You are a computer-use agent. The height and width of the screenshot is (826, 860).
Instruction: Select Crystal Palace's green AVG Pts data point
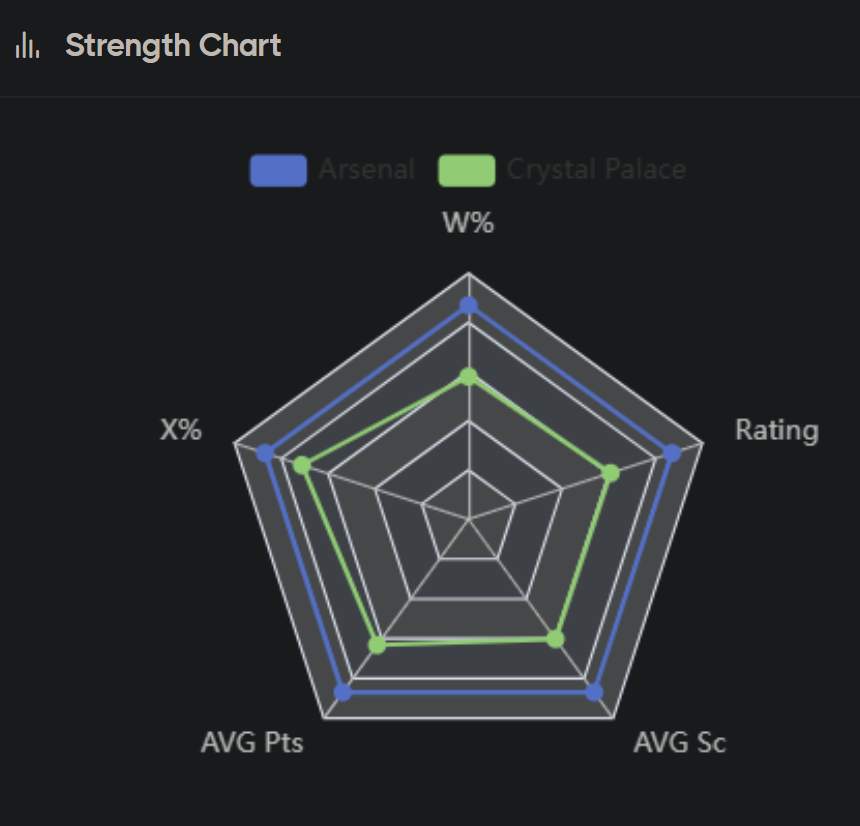coord(377,645)
